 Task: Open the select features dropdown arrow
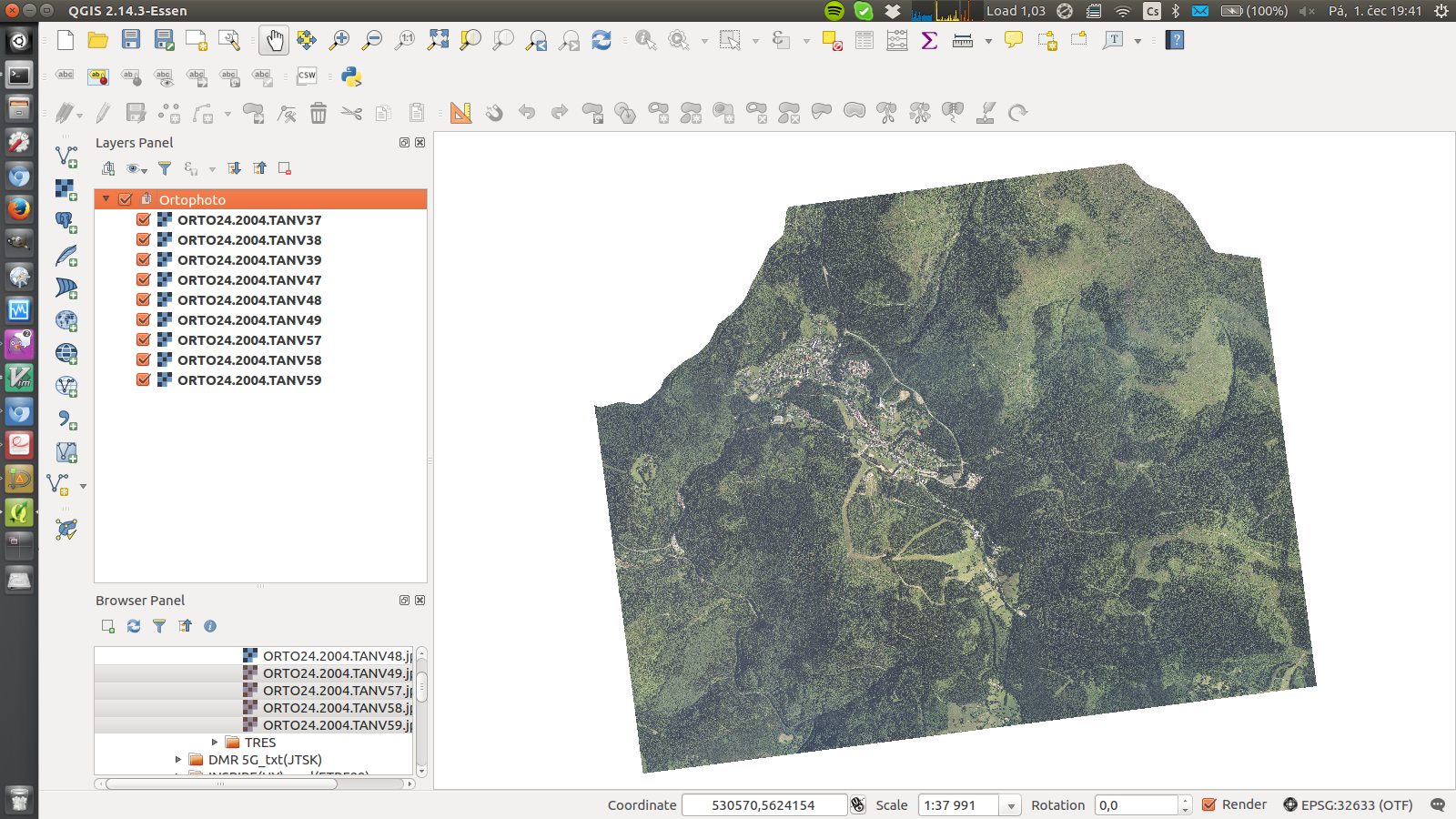755,41
